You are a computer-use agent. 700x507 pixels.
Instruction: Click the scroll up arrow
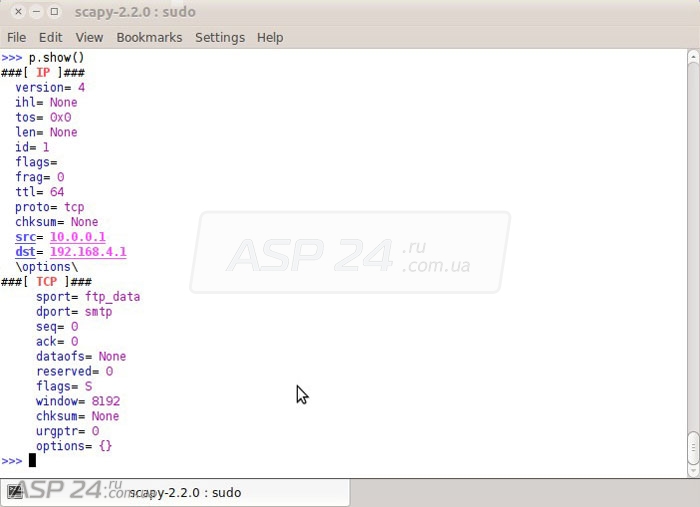pos(693,57)
